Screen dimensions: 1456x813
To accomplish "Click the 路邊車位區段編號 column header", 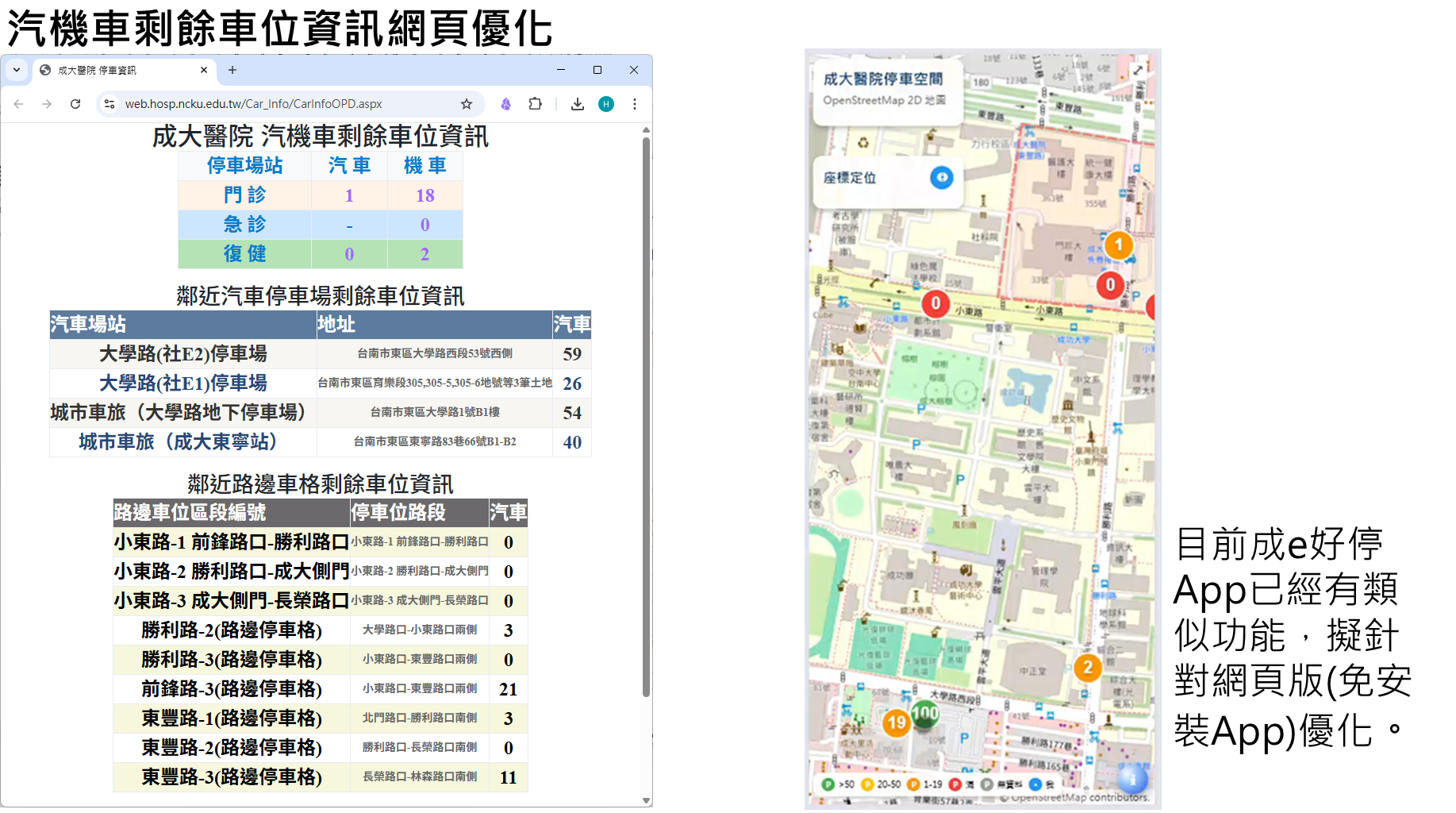I will [x=232, y=512].
